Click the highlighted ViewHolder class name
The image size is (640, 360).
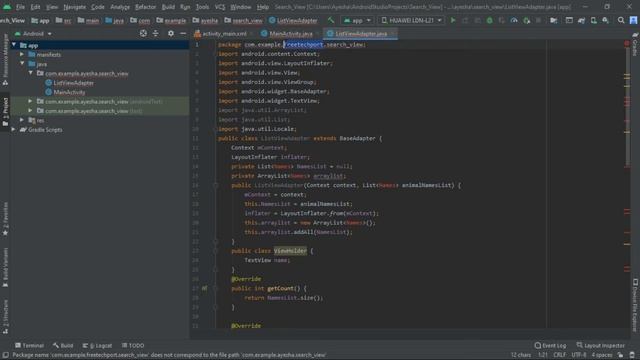click(x=290, y=251)
